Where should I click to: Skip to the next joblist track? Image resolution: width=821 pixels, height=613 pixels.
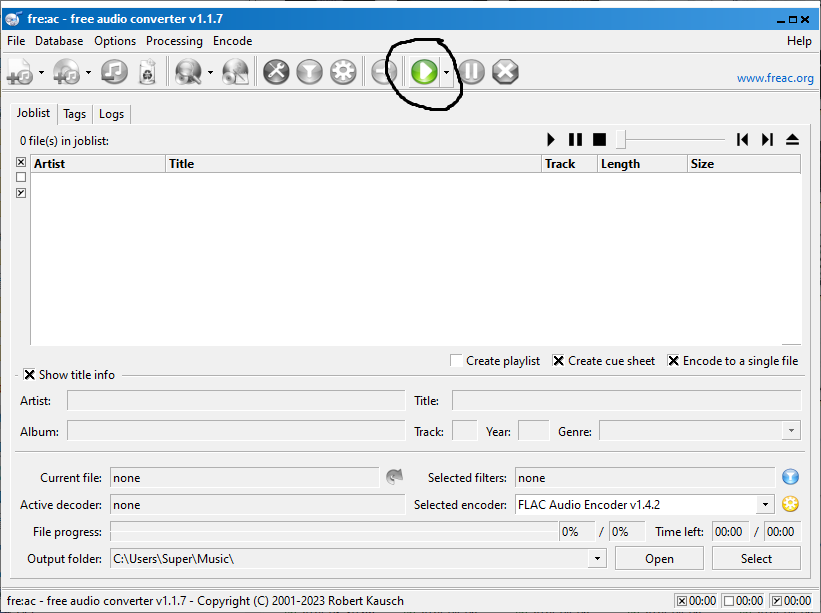pos(767,140)
